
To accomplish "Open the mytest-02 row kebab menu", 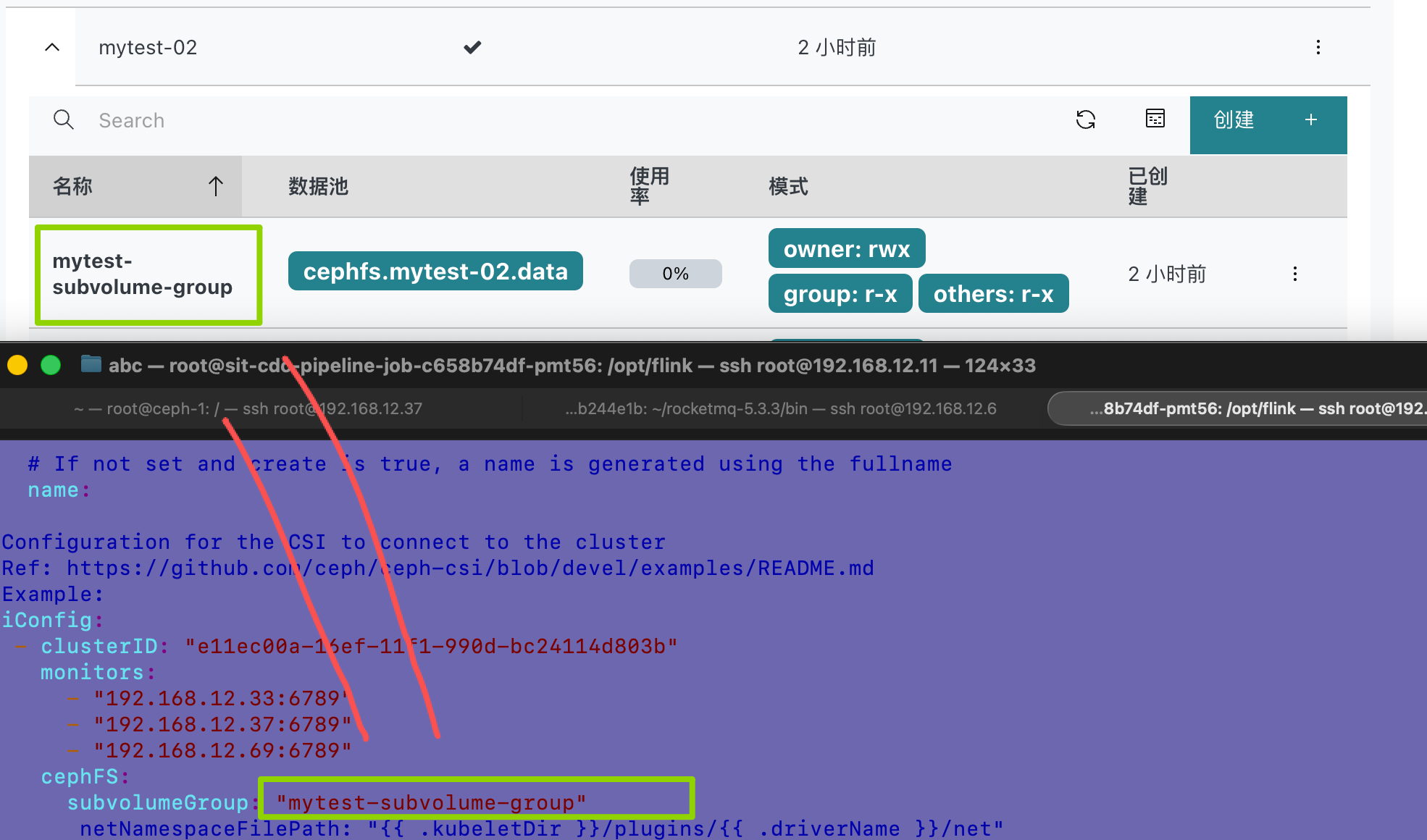I will click(x=1318, y=48).
